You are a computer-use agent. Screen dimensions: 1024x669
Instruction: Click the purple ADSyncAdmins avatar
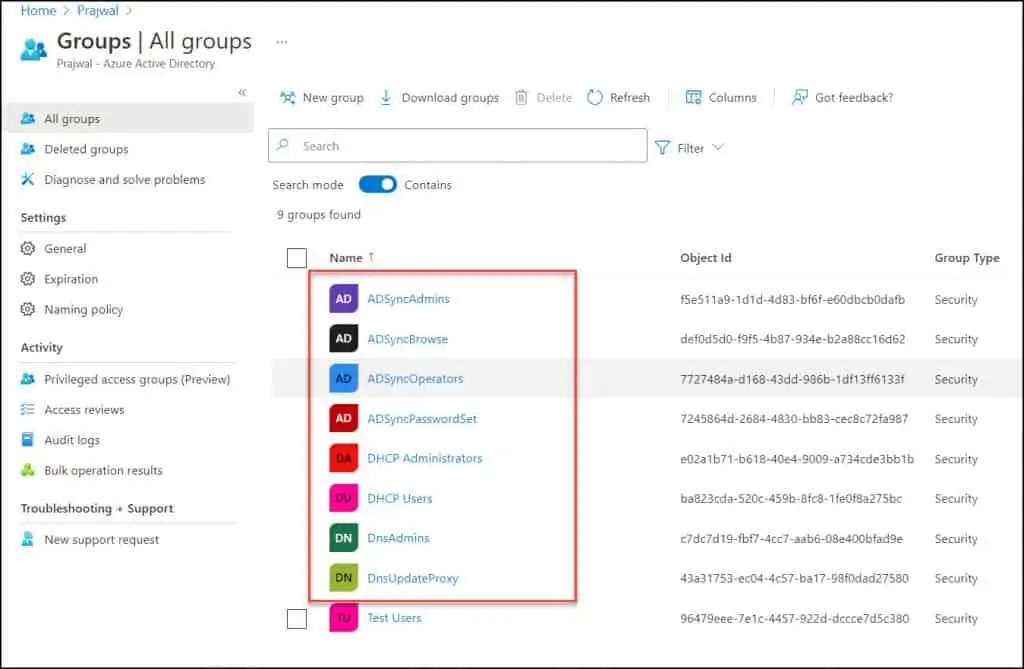pyautogui.click(x=344, y=299)
